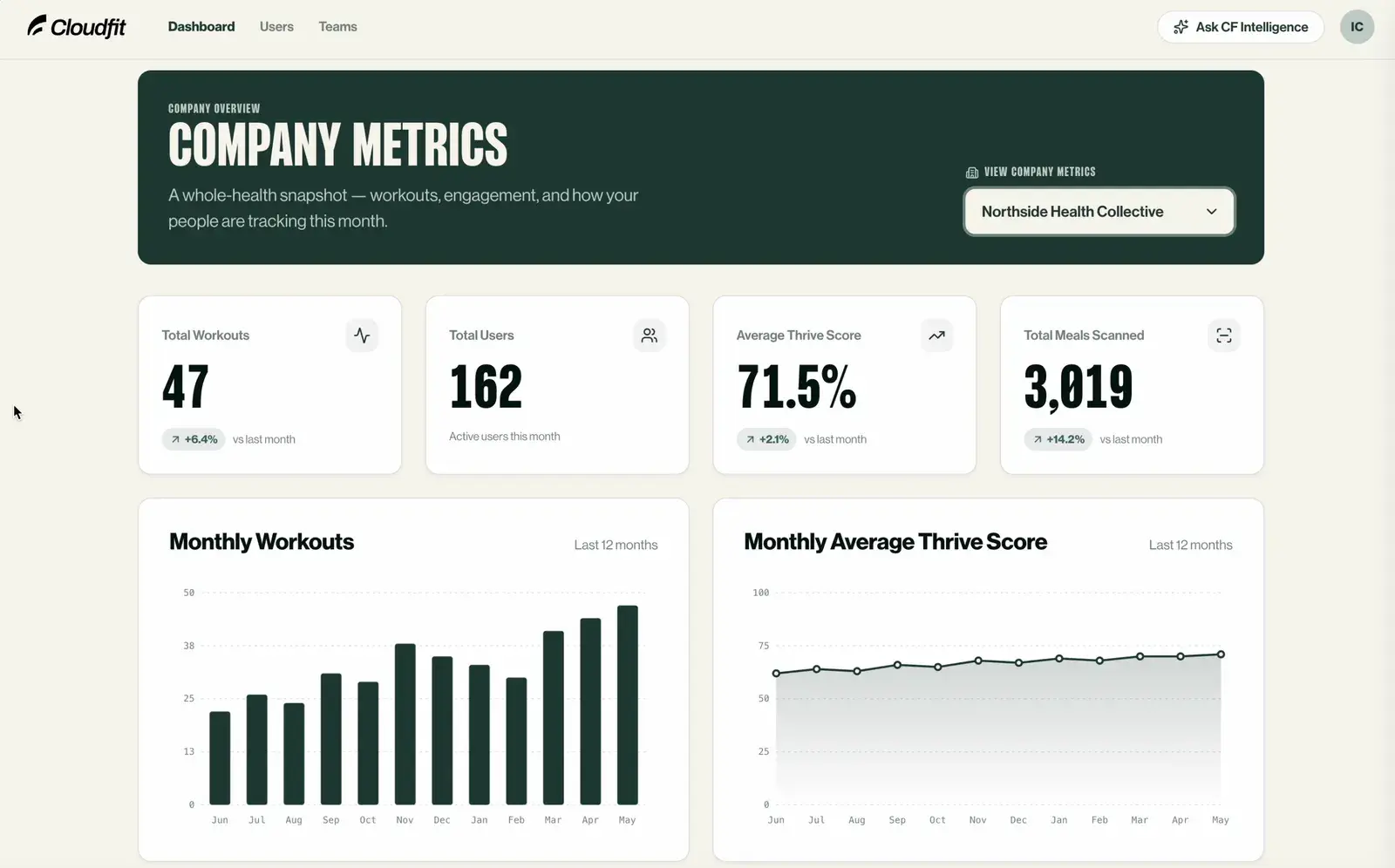Click the Company Metrics heading
This screenshot has width=1395, height=868.
pyautogui.click(x=337, y=145)
